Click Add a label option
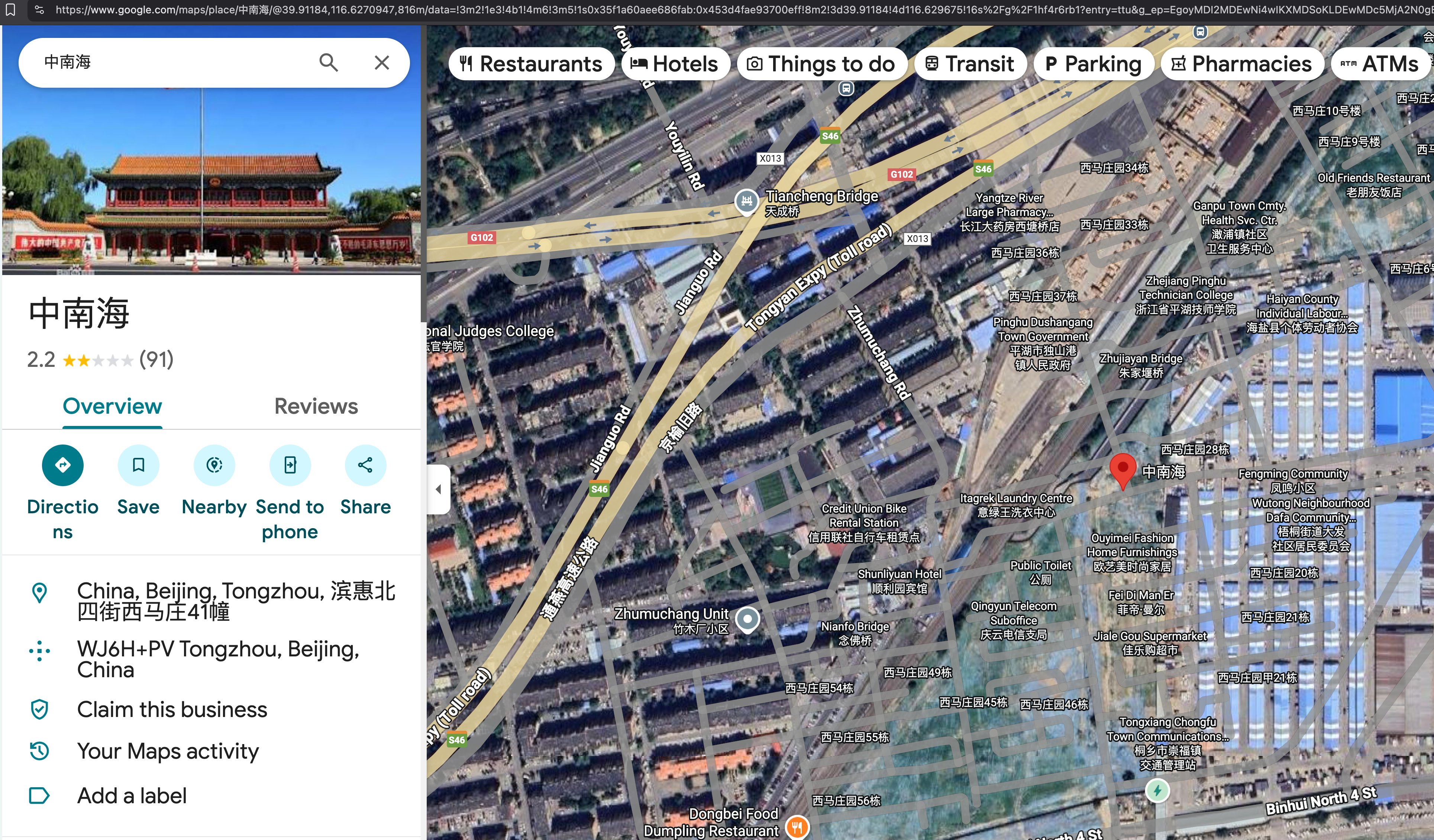The image size is (1434, 840). (x=132, y=796)
